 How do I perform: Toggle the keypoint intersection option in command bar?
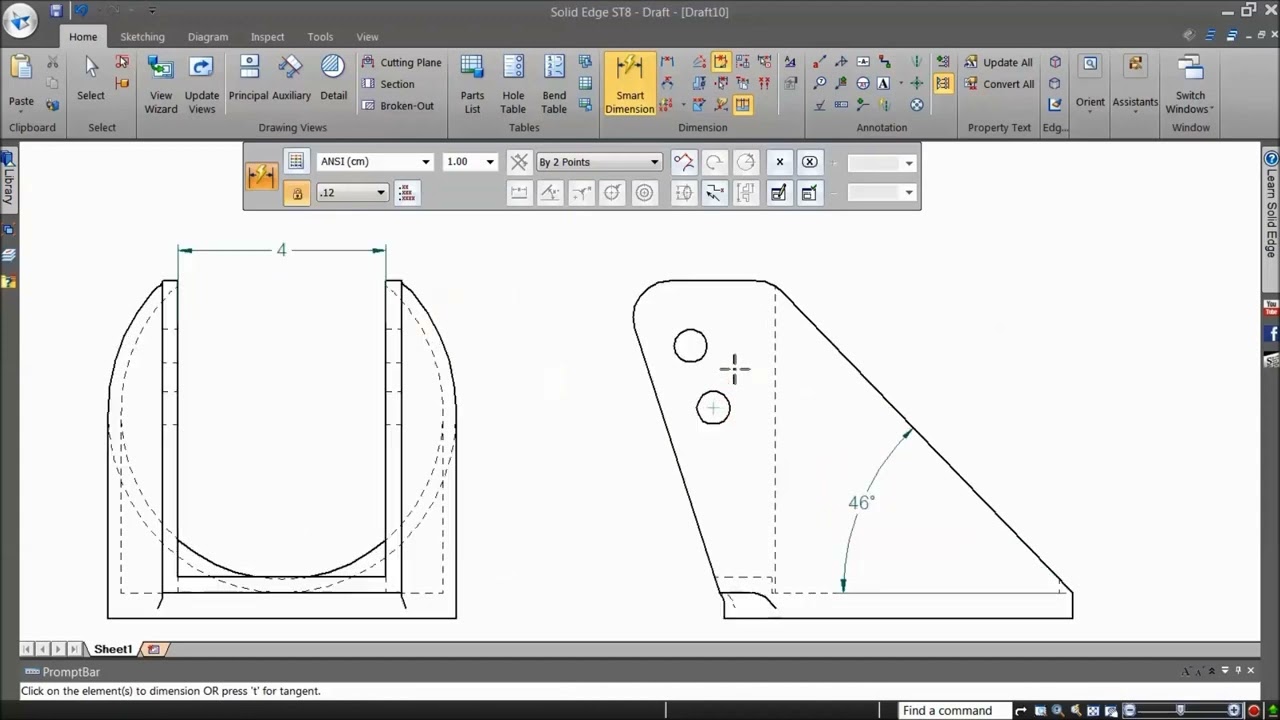[x=714, y=193]
